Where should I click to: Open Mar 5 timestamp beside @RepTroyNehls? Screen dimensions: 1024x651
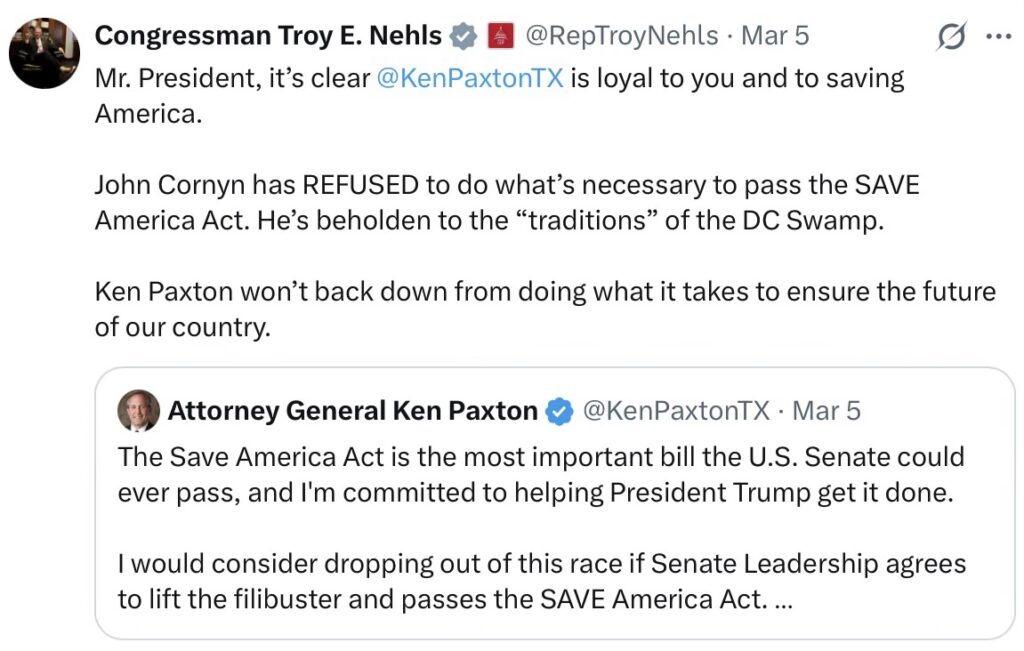pyautogui.click(x=775, y=37)
